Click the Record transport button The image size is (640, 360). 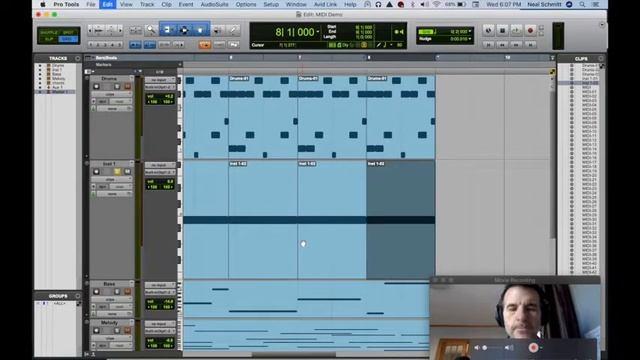point(530,30)
